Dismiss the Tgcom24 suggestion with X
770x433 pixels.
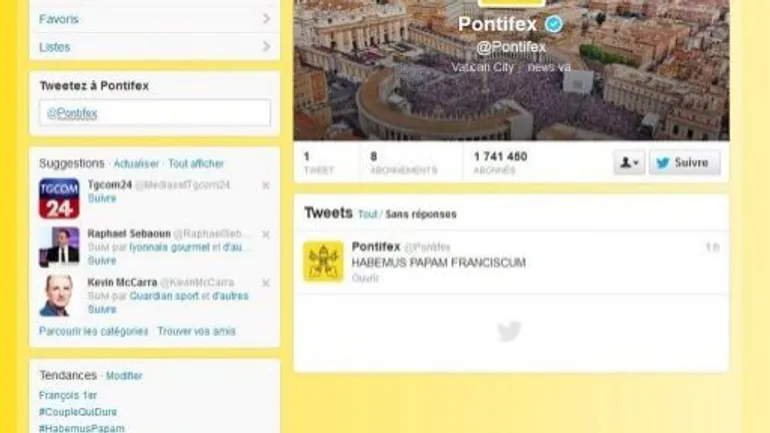[x=266, y=185]
